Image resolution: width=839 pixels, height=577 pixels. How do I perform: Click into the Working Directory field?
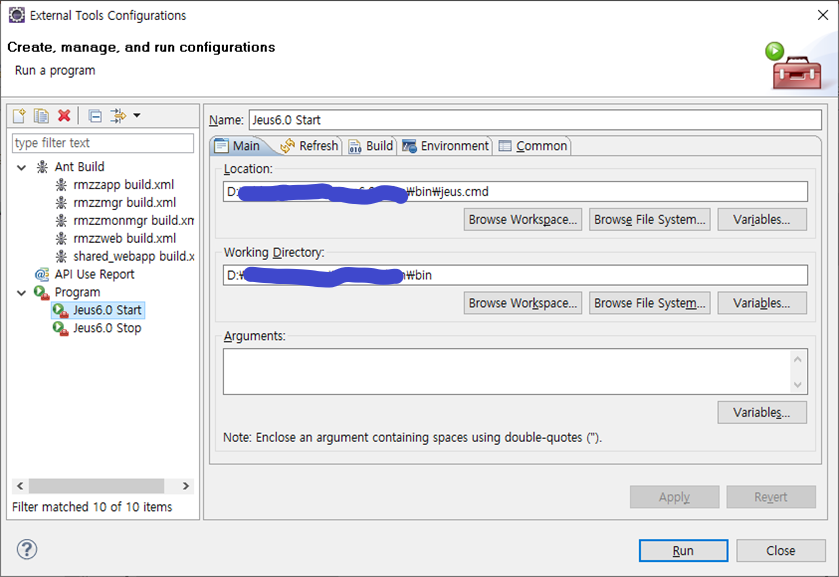(515, 275)
